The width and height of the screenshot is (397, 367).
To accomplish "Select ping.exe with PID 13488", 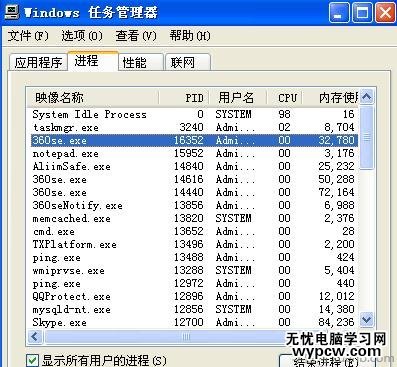I will point(193,257).
